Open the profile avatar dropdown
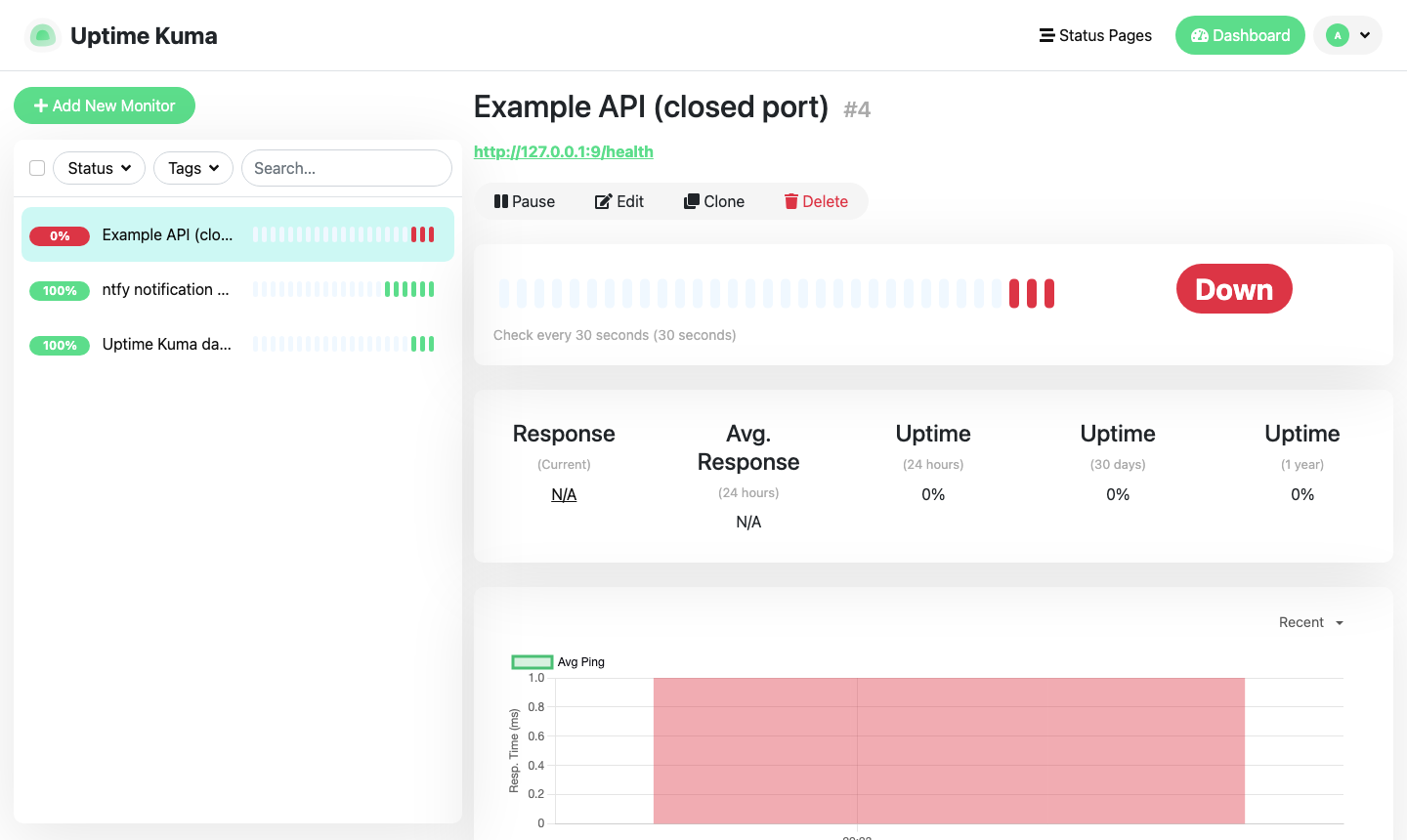The width and height of the screenshot is (1407, 840). pos(1348,35)
